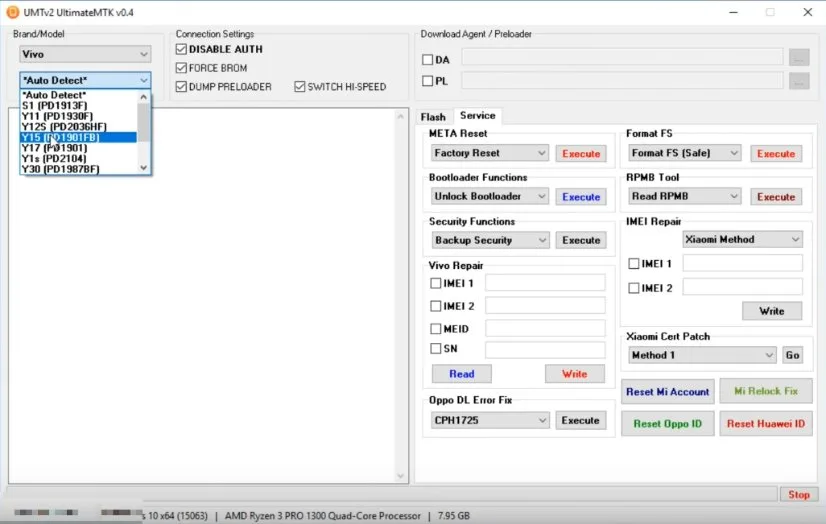This screenshot has width=826, height=524.
Task: Open the Vivo brand dropdown
Action: pyautogui.click(x=85, y=54)
